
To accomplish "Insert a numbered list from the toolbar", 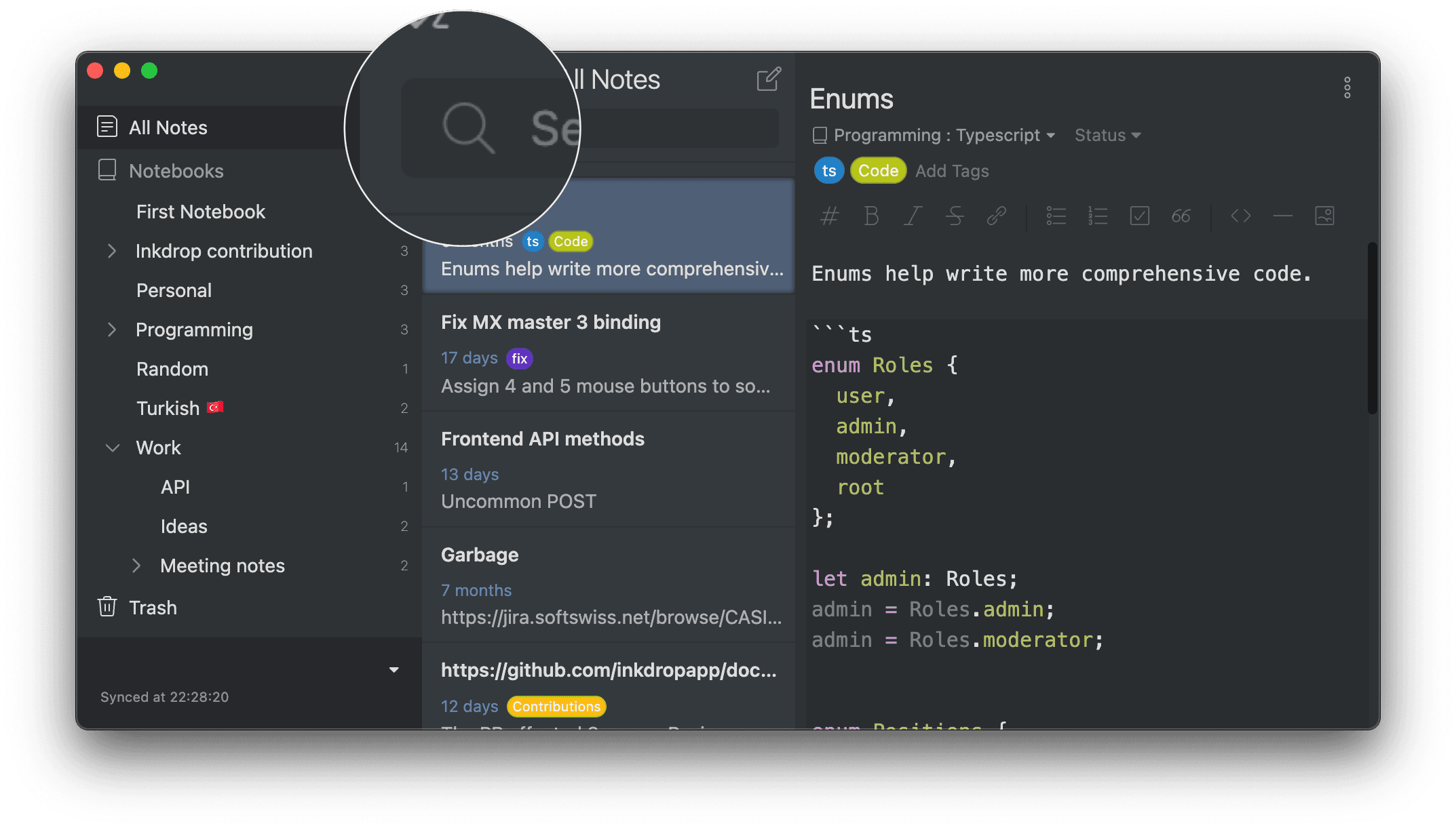I will pos(1097,216).
